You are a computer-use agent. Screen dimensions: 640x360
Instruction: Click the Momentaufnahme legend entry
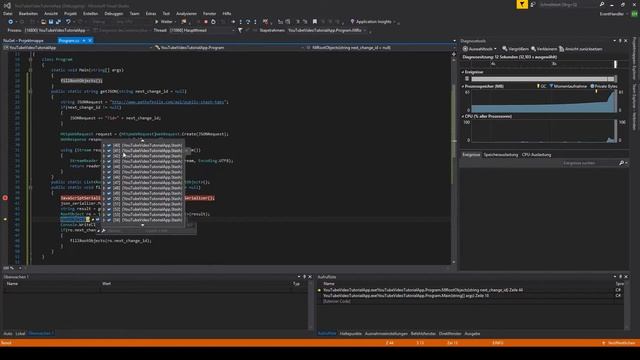(568, 87)
